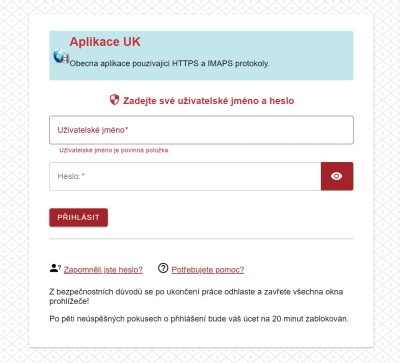The image size is (400, 363).
Task: Click the globe server icon beside Aplikace UK
Action: (61, 56)
